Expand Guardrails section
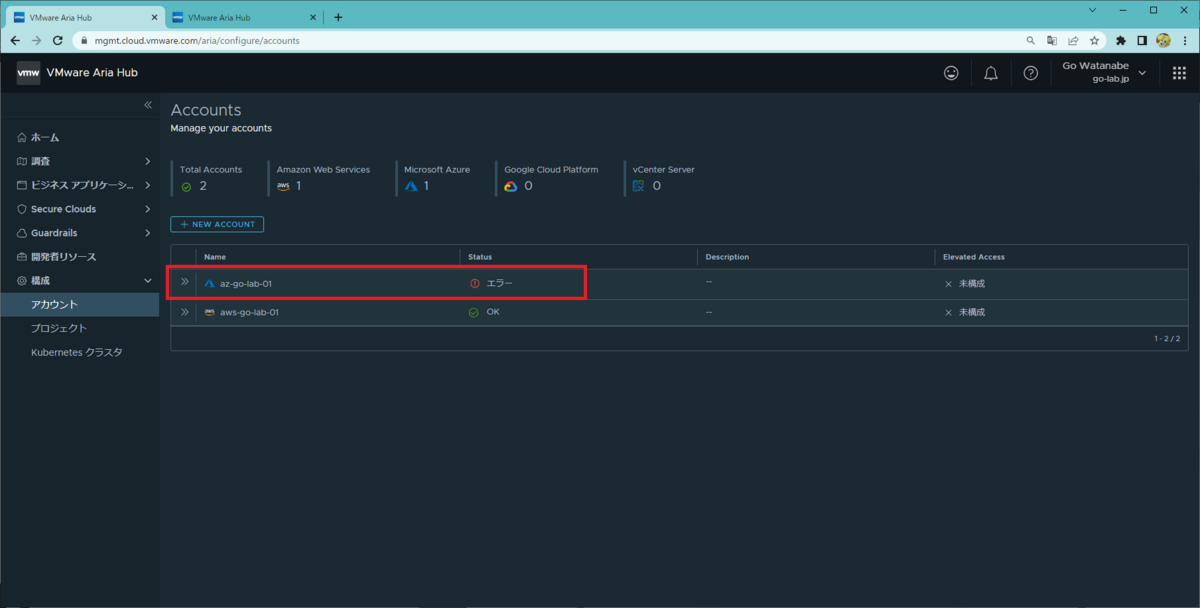The height and width of the screenshot is (608, 1200). pos(147,233)
